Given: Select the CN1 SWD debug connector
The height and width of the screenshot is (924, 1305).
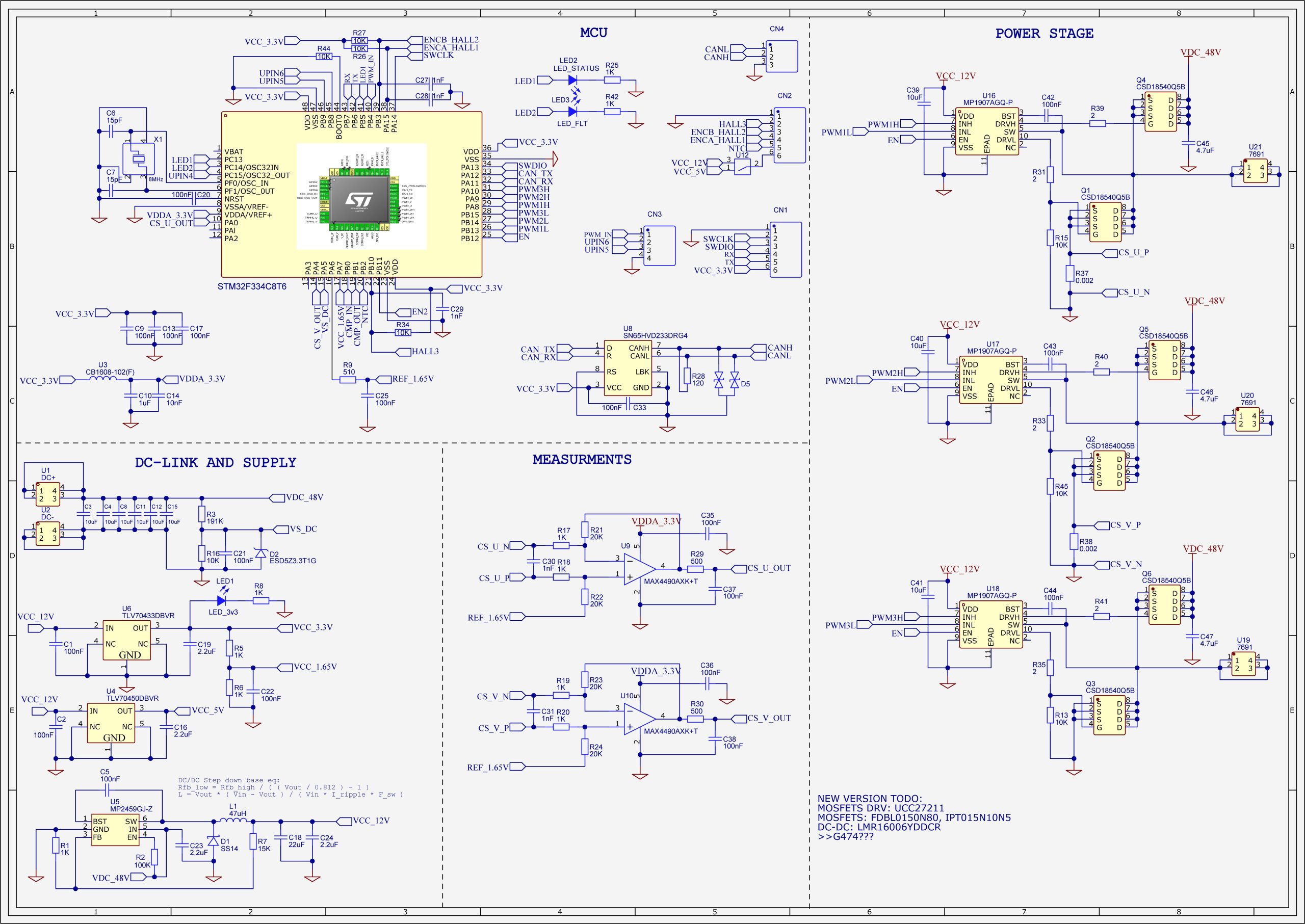Looking at the screenshot, I should point(786,250).
